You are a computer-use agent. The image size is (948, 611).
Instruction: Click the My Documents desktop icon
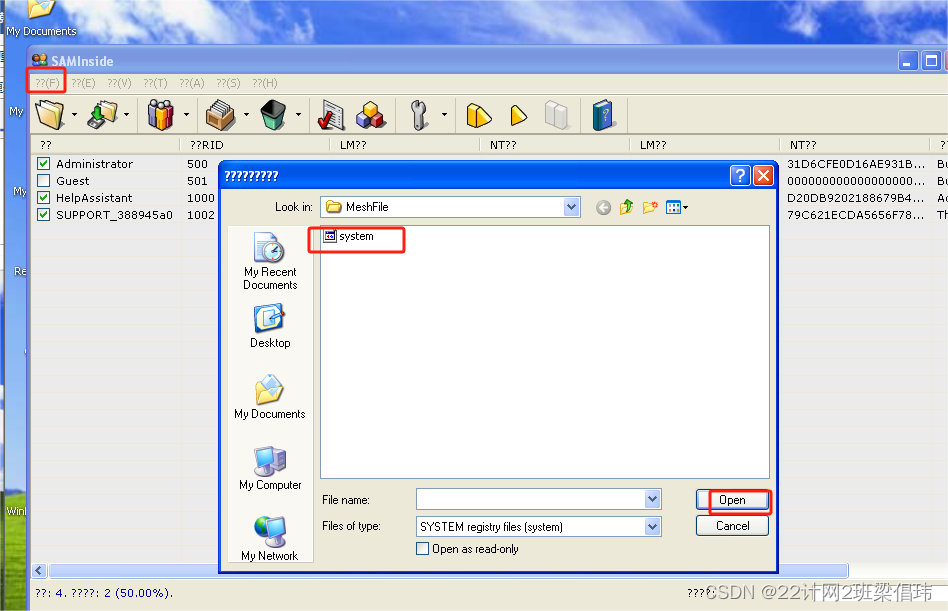tap(41, 19)
